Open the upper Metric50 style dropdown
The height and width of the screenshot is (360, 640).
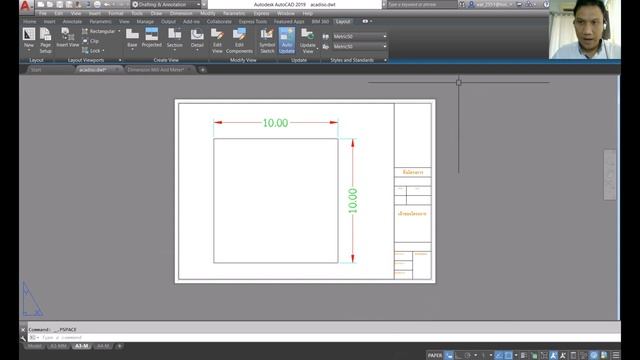click(359, 36)
